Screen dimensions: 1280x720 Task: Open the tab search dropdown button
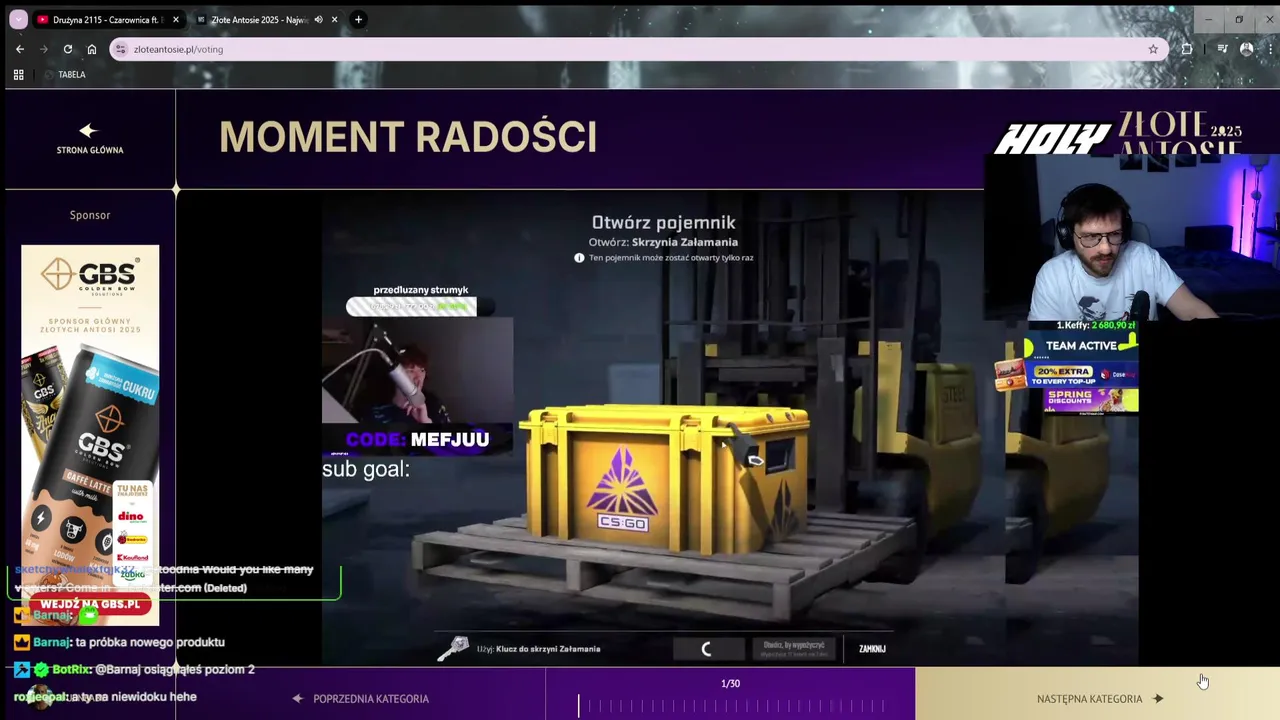[18, 19]
